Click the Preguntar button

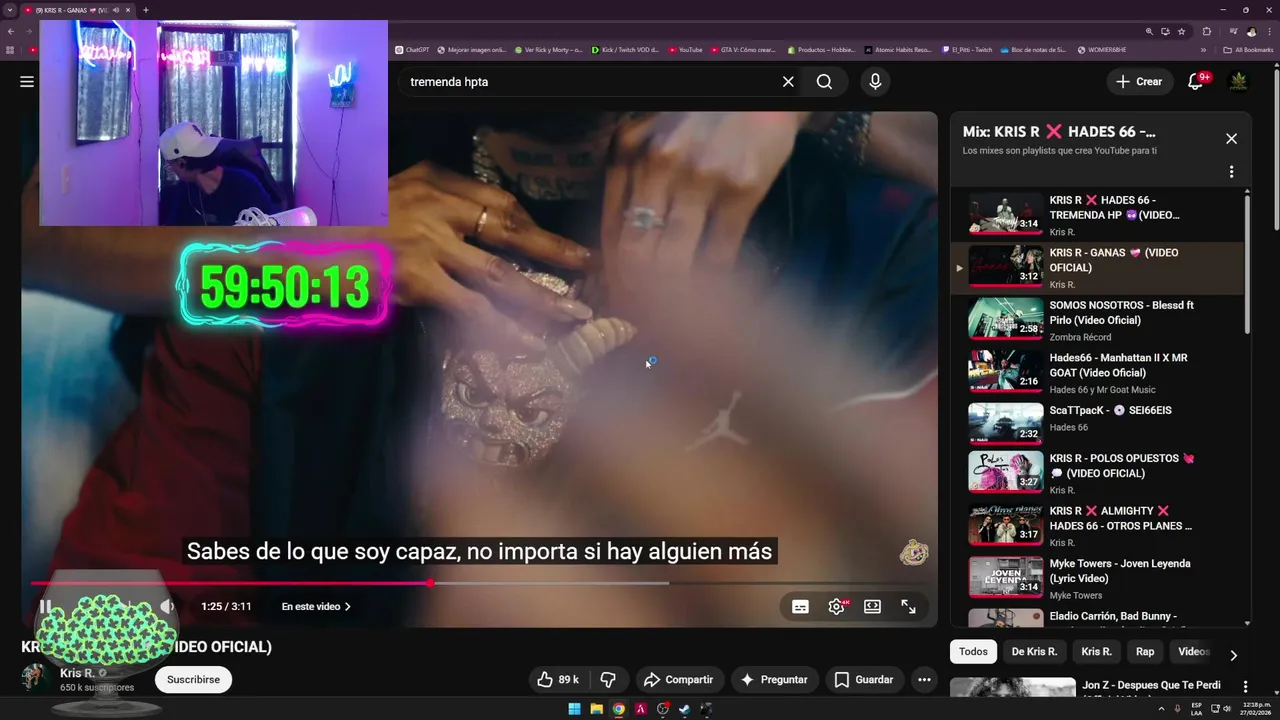(774, 680)
